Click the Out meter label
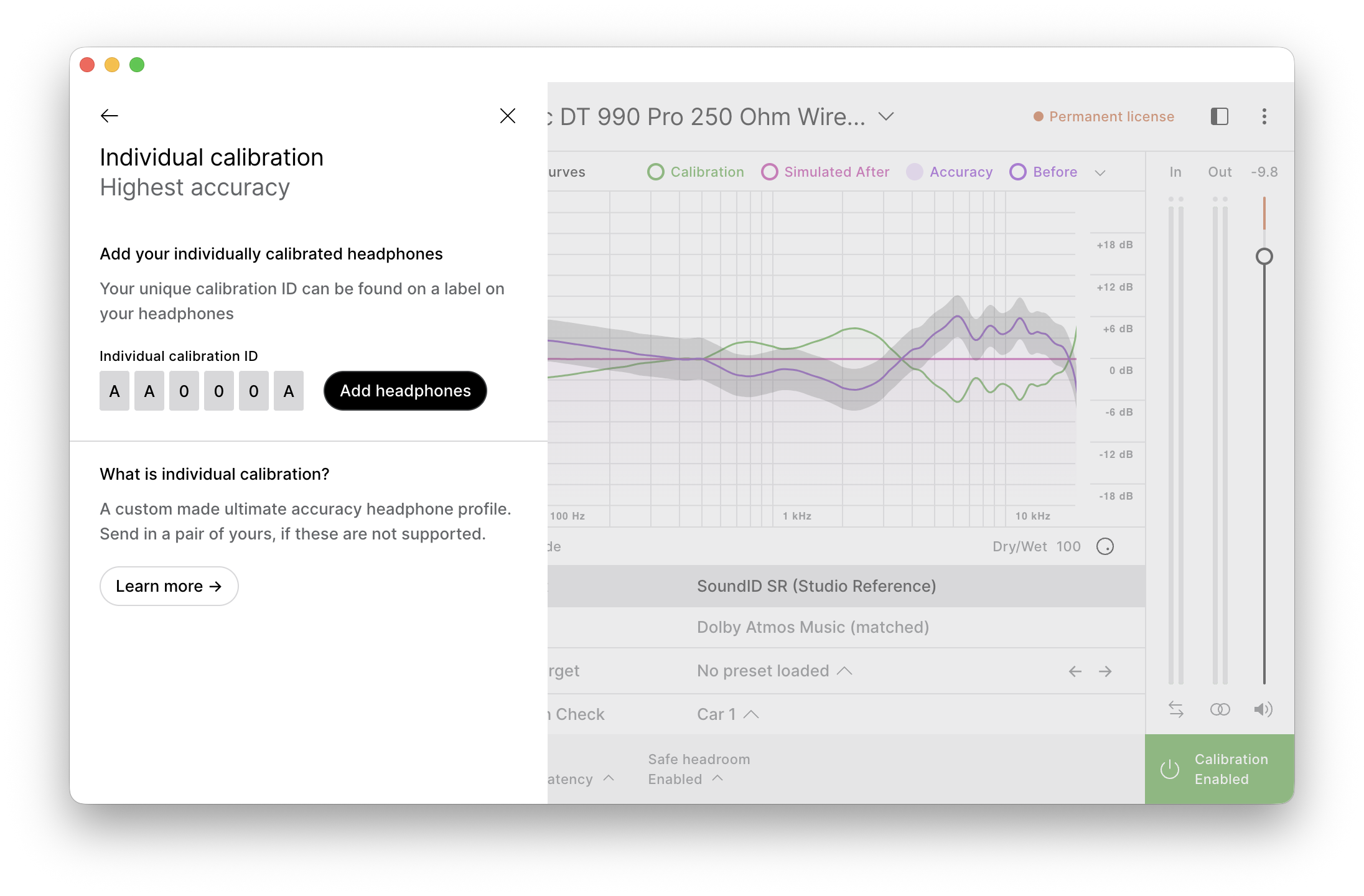 coord(1220,172)
